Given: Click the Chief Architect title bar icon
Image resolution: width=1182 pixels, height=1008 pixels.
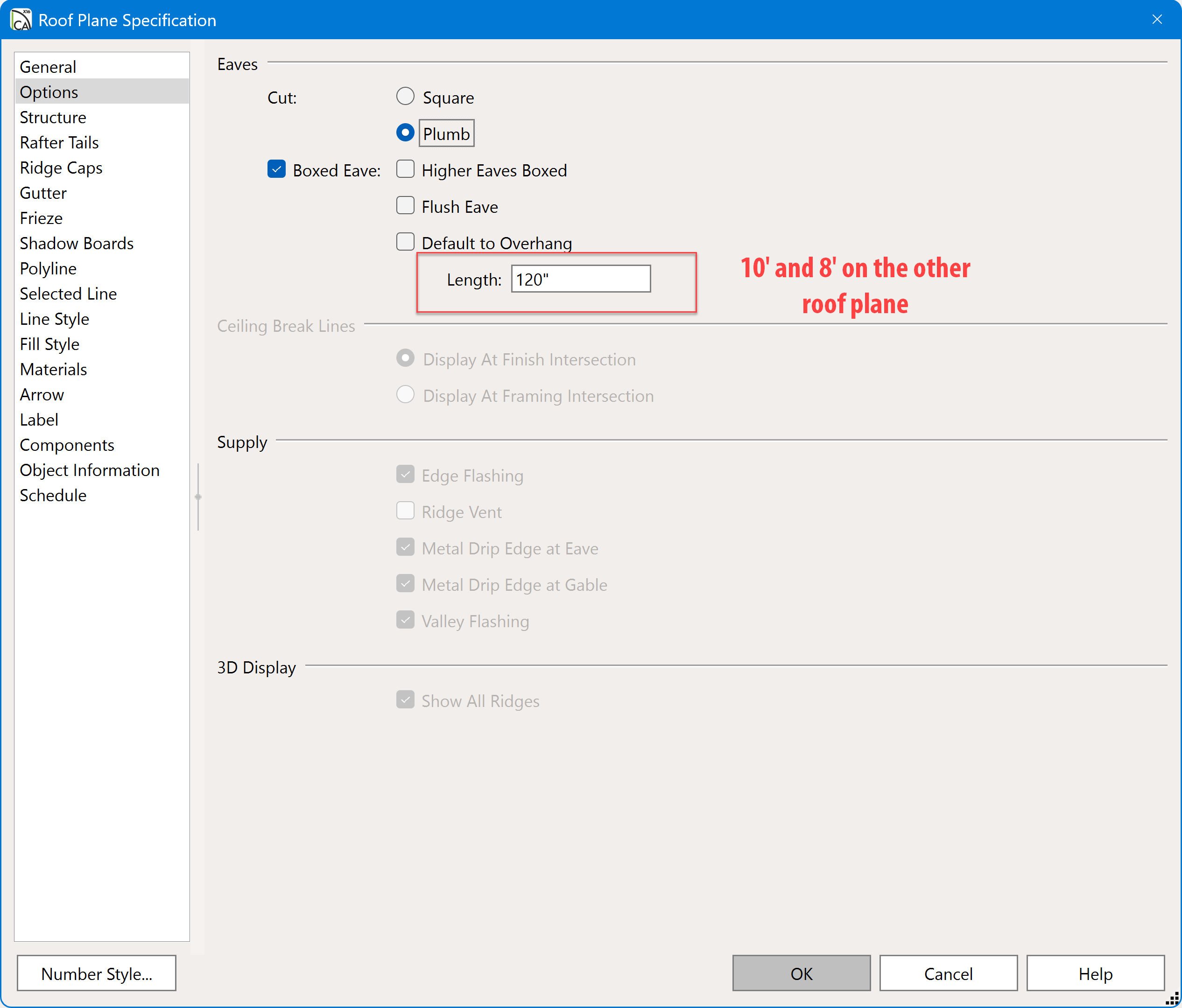Looking at the screenshot, I should point(21,20).
